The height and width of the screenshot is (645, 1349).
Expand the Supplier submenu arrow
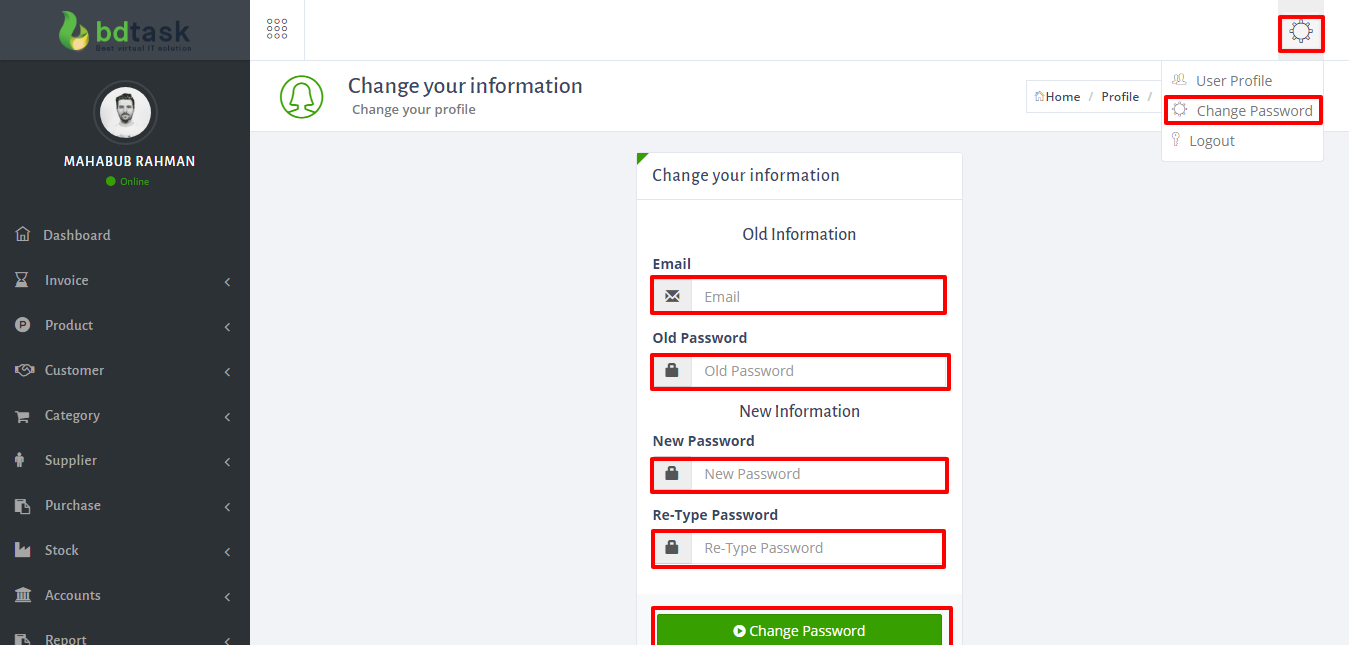click(x=227, y=462)
